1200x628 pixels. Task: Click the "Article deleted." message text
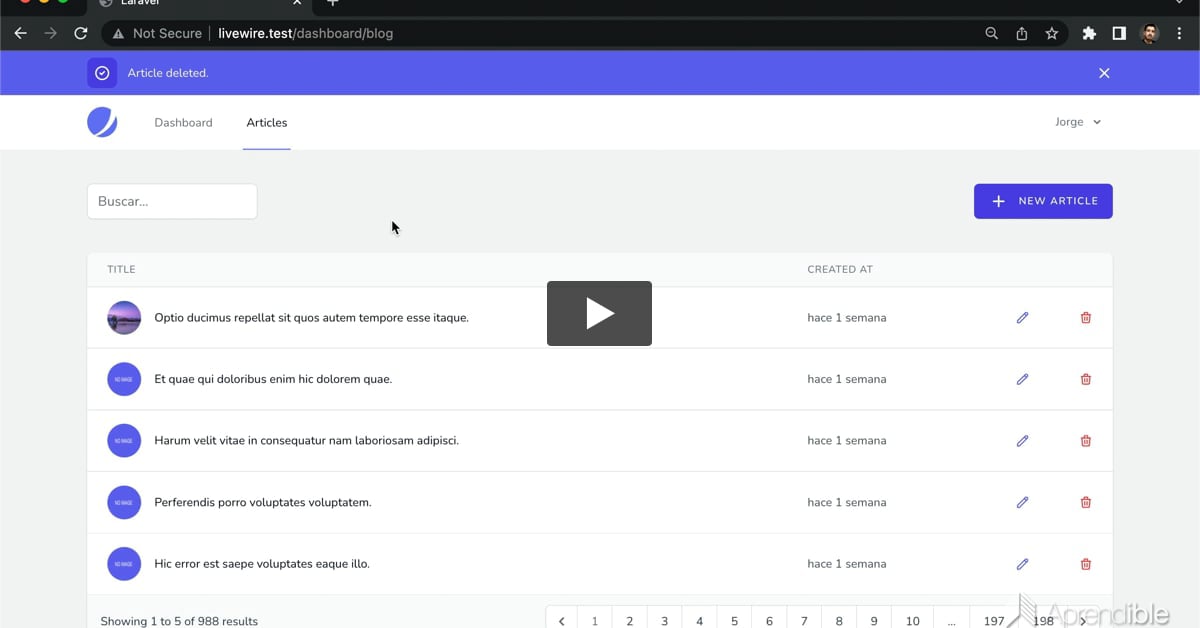pyautogui.click(x=168, y=73)
